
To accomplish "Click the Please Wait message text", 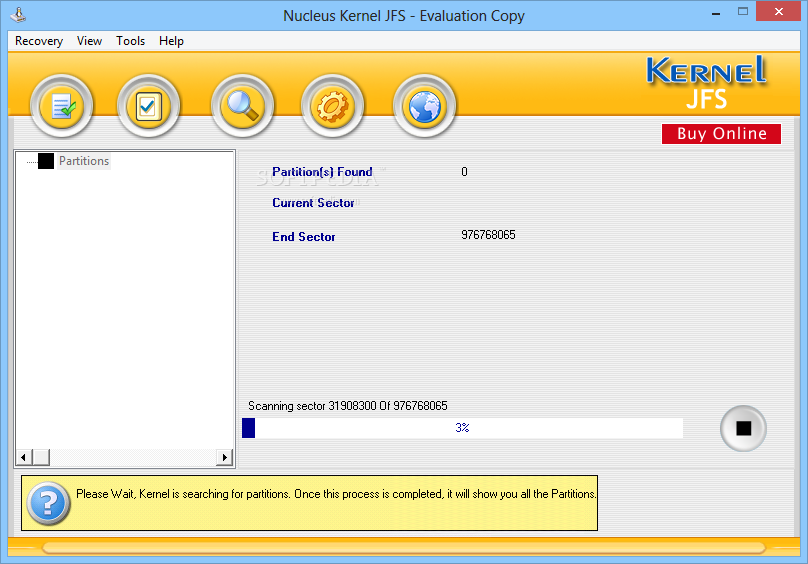I will (x=336, y=494).
